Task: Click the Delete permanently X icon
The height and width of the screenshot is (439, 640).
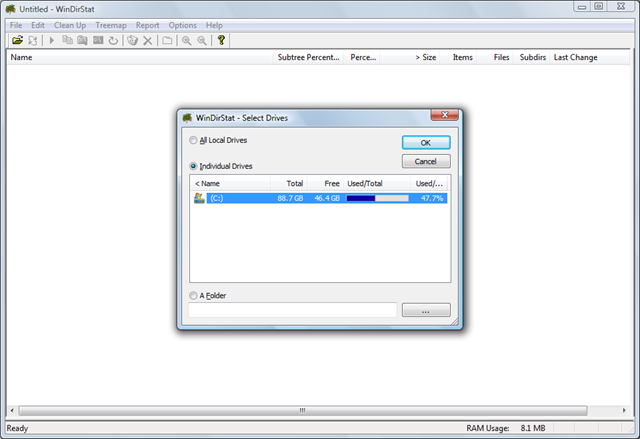Action: 148,40
